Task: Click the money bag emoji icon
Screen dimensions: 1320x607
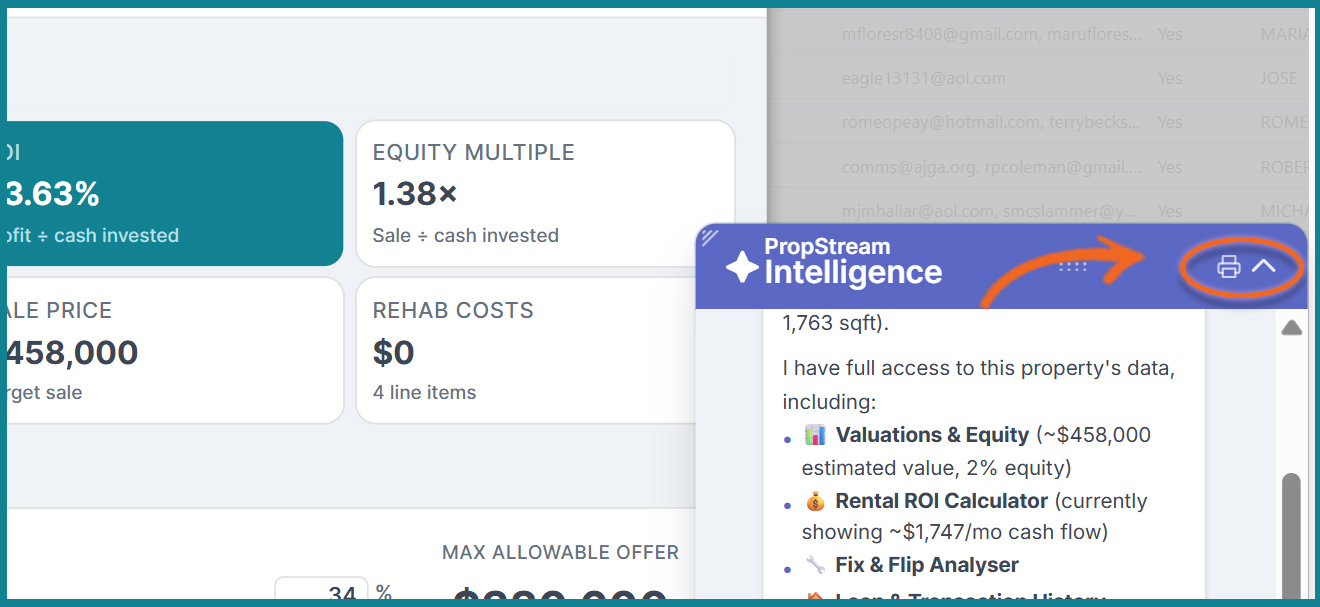Action: point(816,501)
